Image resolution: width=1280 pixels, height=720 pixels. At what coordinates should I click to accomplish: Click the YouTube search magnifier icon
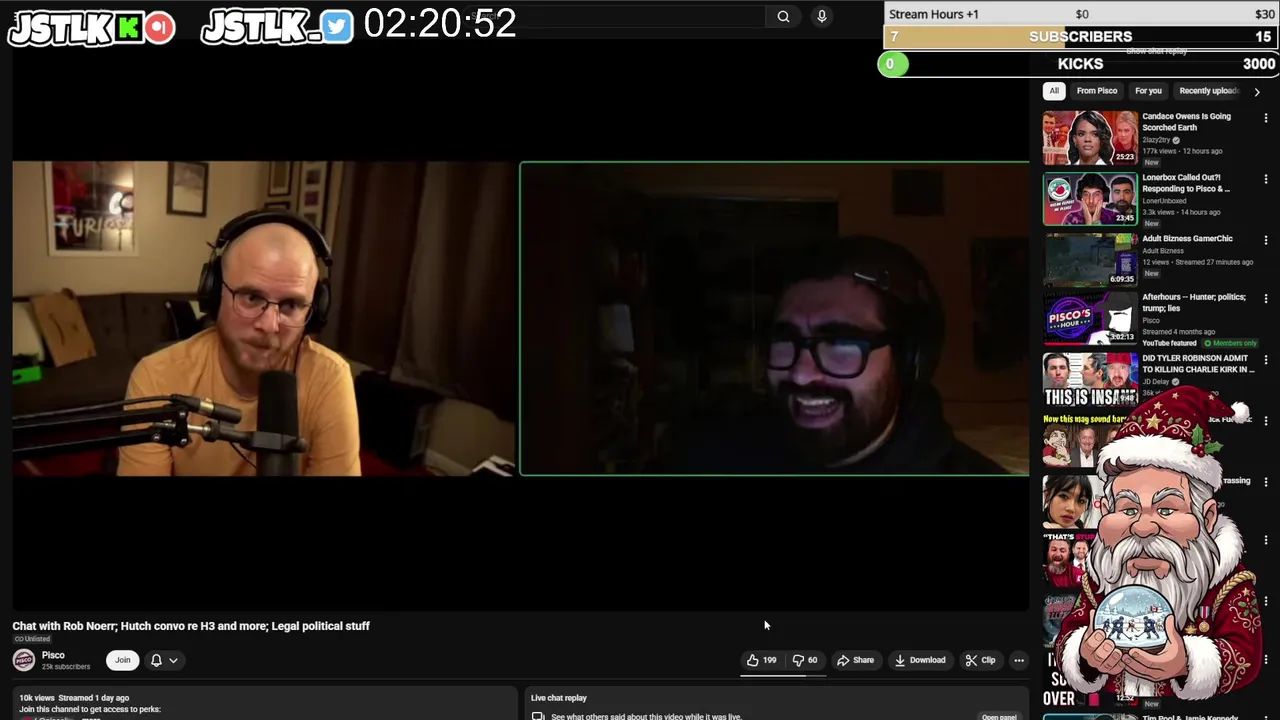click(783, 16)
